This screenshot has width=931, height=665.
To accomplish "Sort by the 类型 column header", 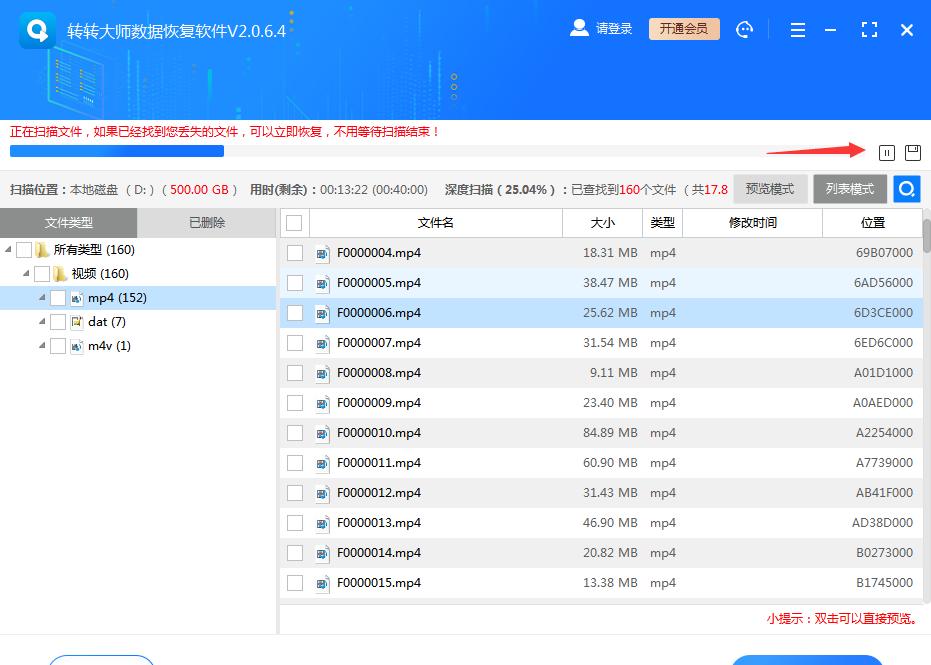I will pyautogui.click(x=663, y=223).
